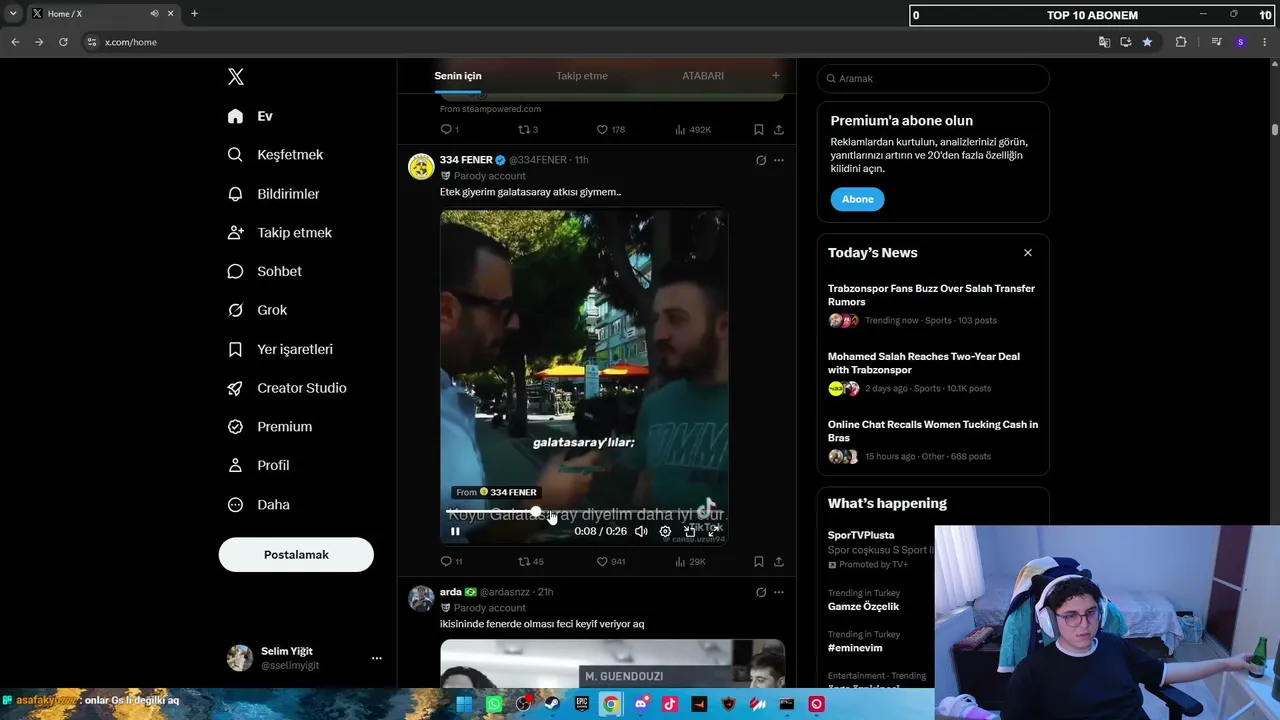Close the Today's News panel
The image size is (1280, 720).
(1027, 253)
